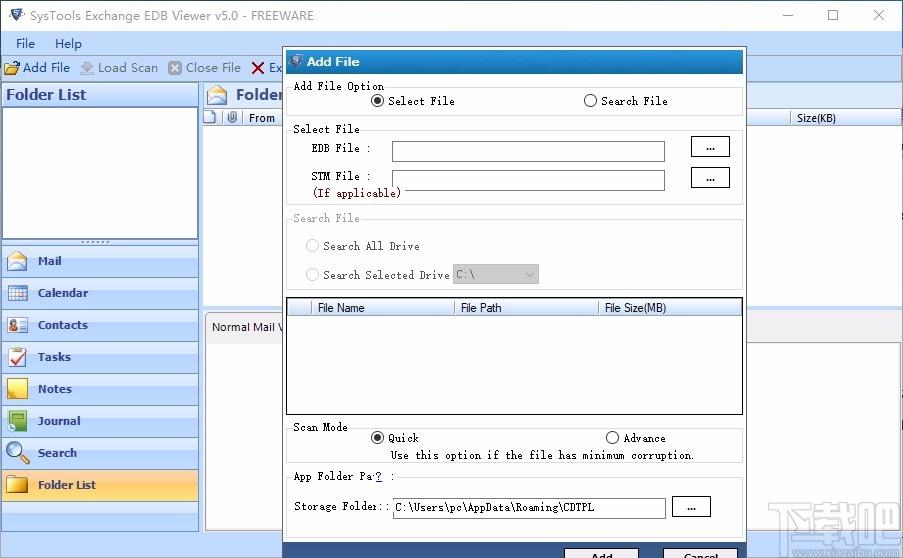Open the Contacts section in sidebar
This screenshot has width=903, height=558.
(100, 325)
